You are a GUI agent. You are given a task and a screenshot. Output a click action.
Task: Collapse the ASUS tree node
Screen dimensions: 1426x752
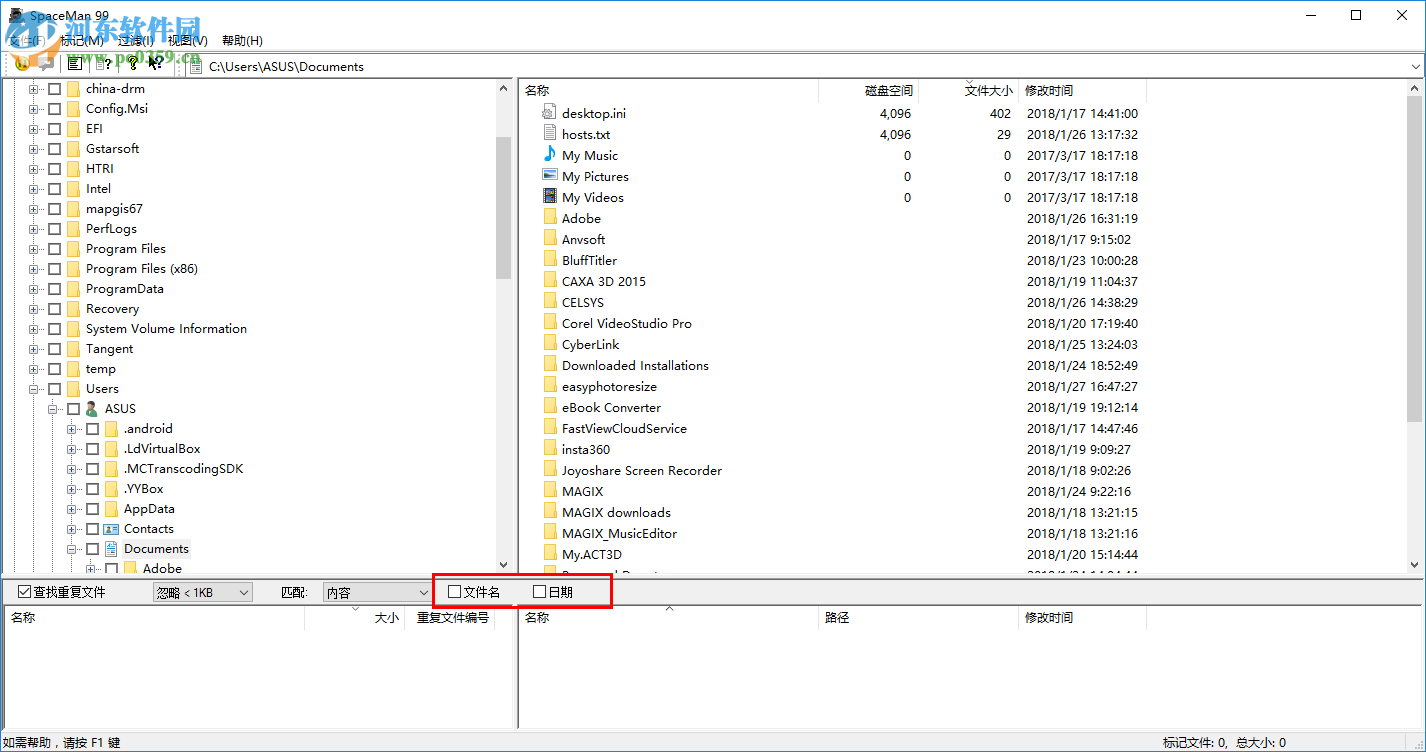53,408
